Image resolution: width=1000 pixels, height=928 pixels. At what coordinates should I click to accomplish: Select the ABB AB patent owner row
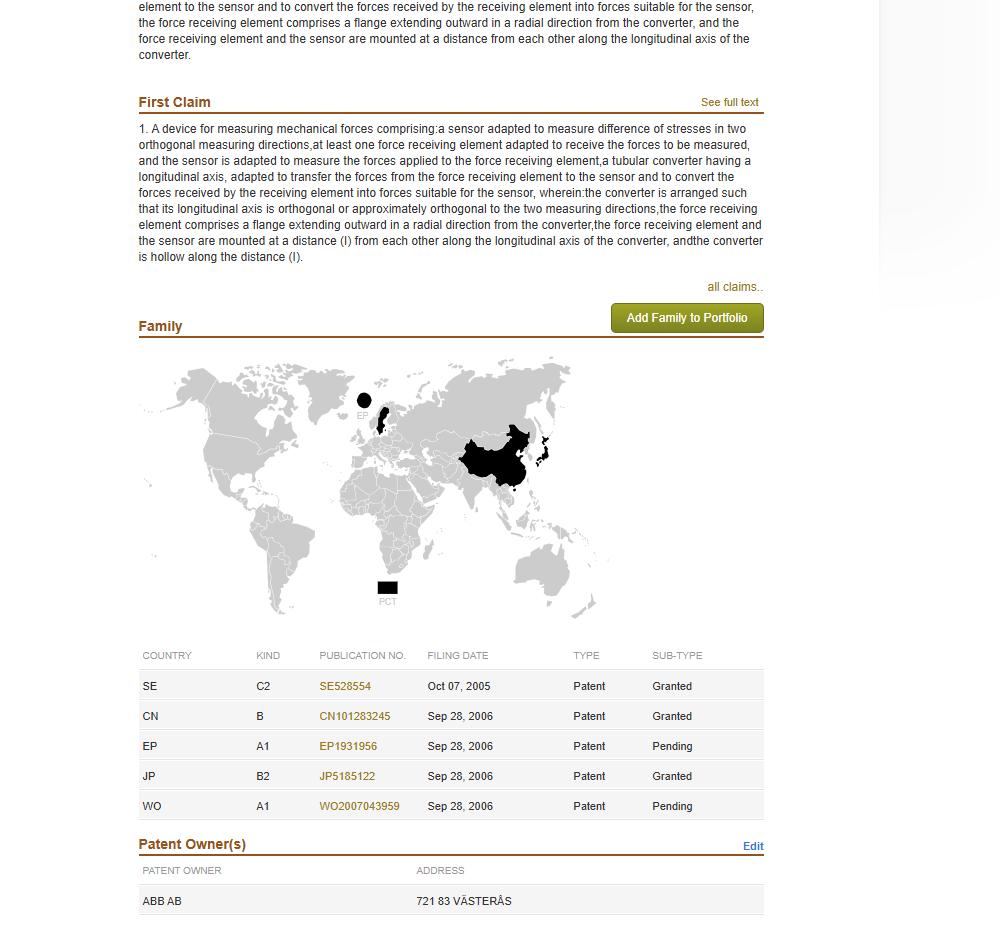pyautogui.click(x=450, y=901)
